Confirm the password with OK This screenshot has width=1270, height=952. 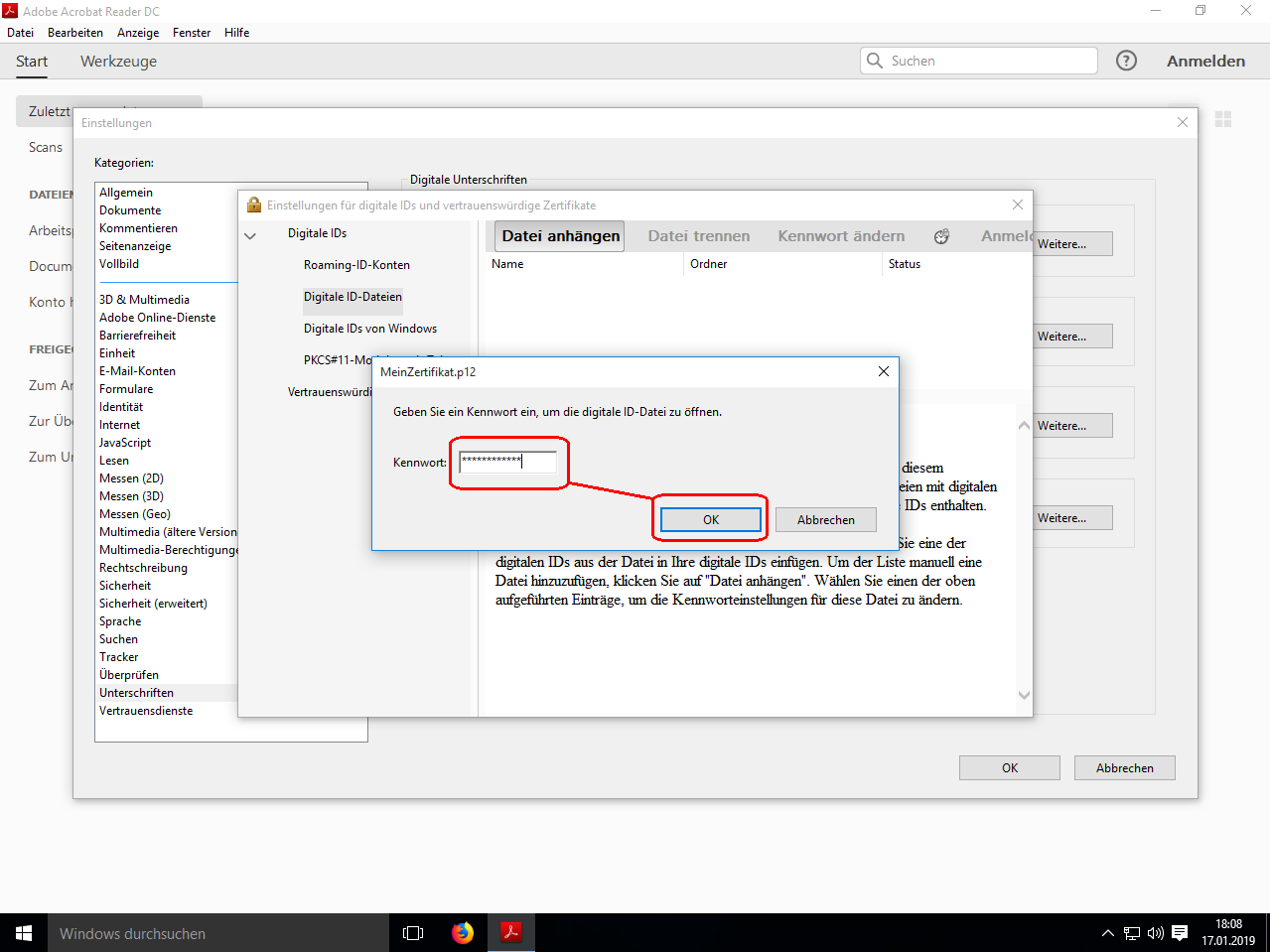pos(711,519)
